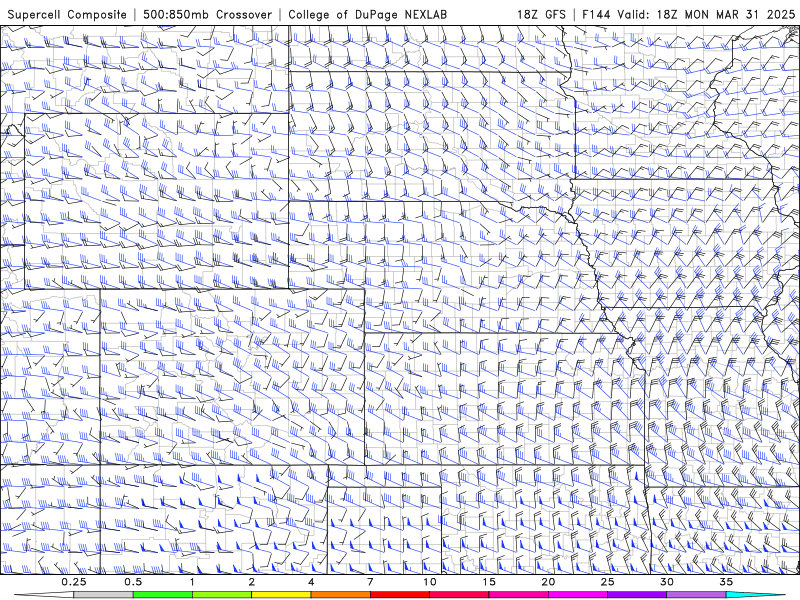Click the 'F144' forecast hour label
This screenshot has height=600, width=800.
pos(597,15)
